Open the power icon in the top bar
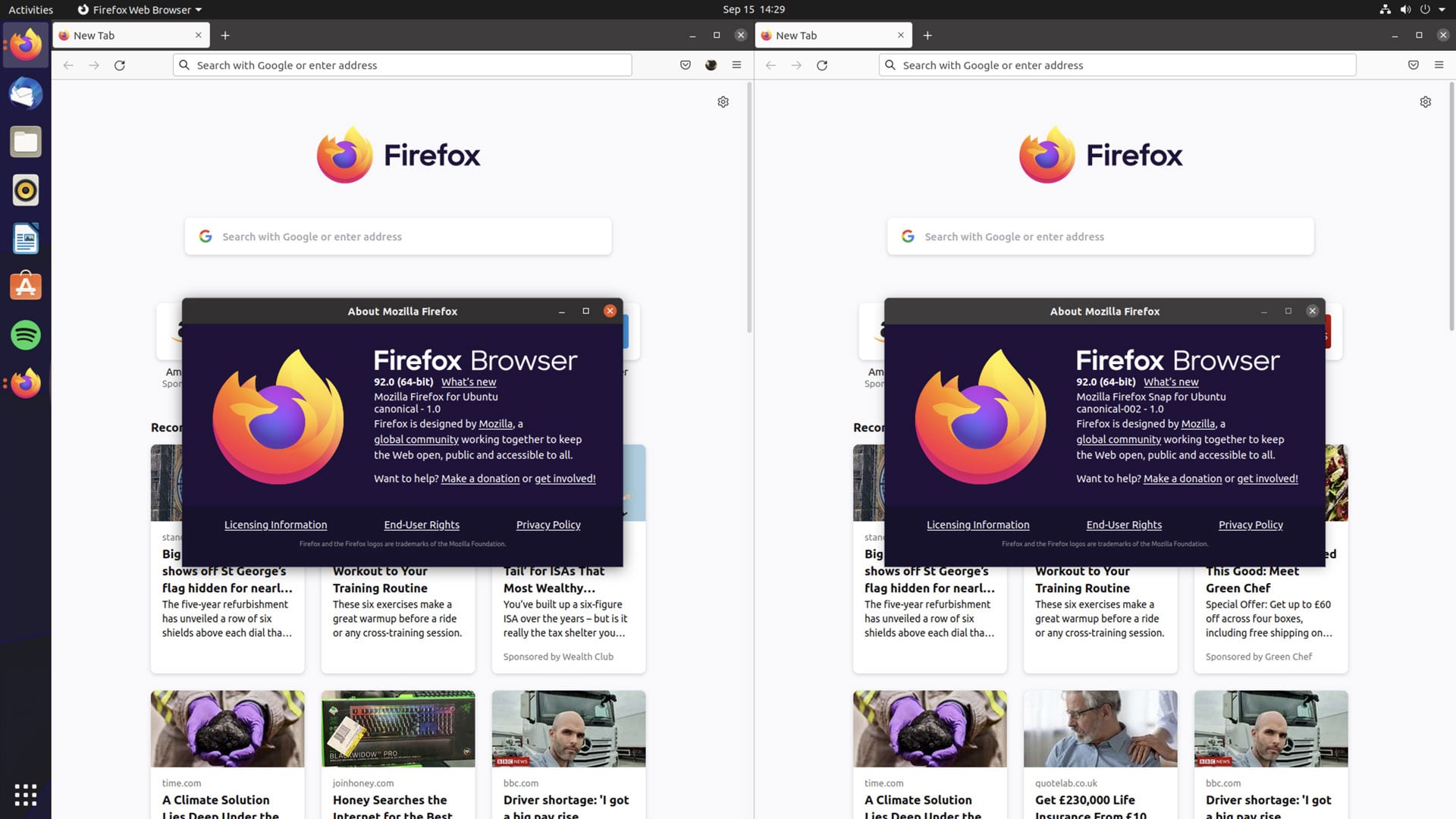This screenshot has width=1456, height=819. point(1425,9)
